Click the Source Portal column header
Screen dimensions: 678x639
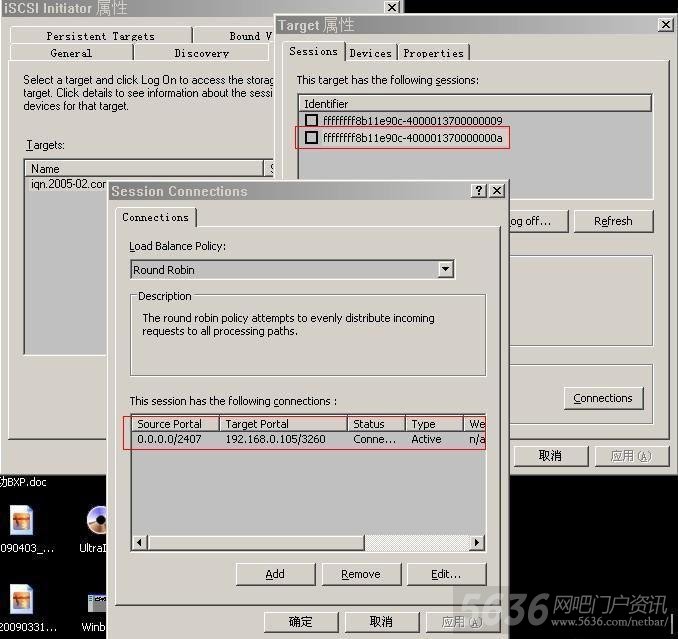coord(175,424)
